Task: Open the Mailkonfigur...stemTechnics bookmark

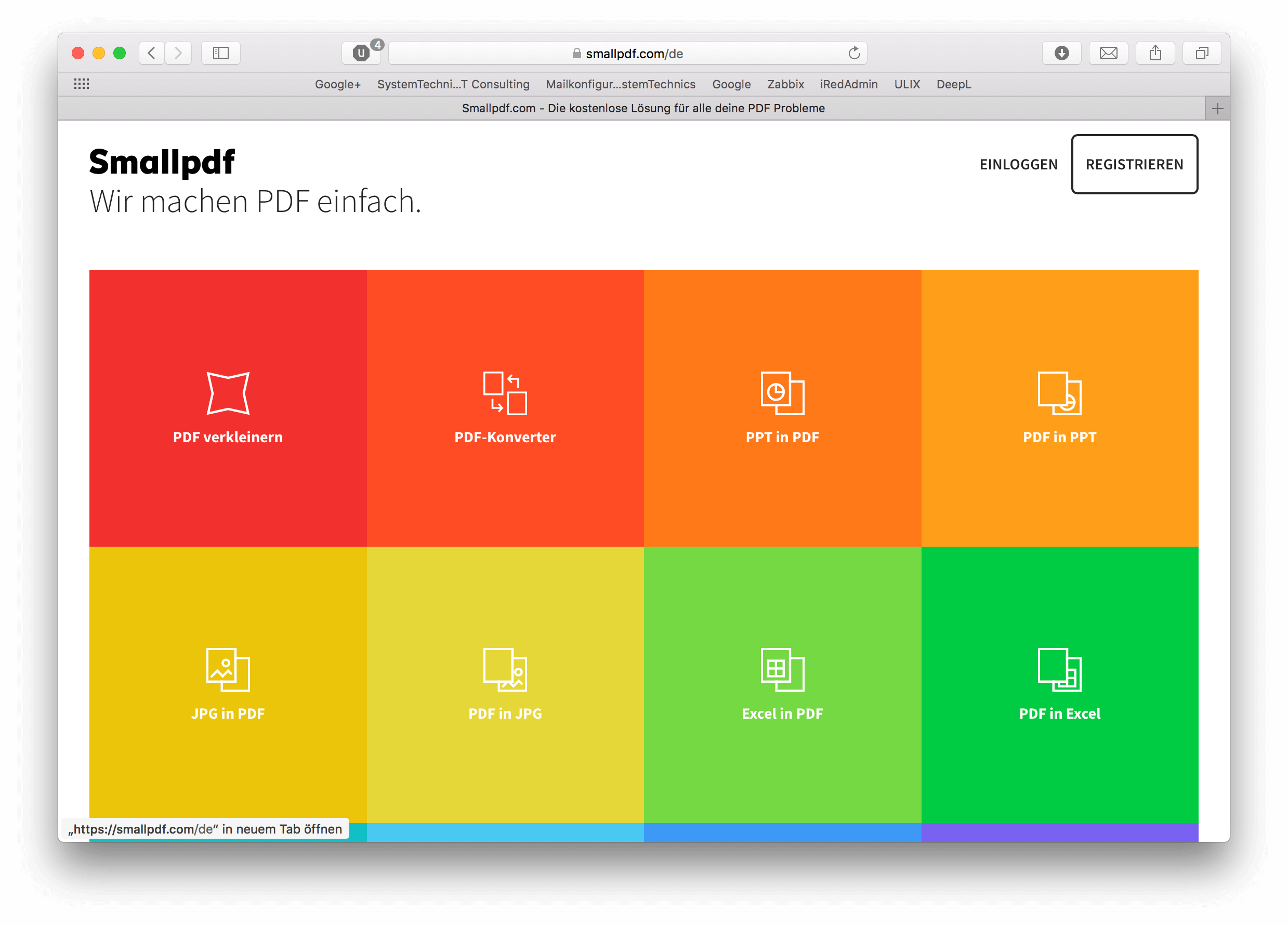Action: coord(620,84)
